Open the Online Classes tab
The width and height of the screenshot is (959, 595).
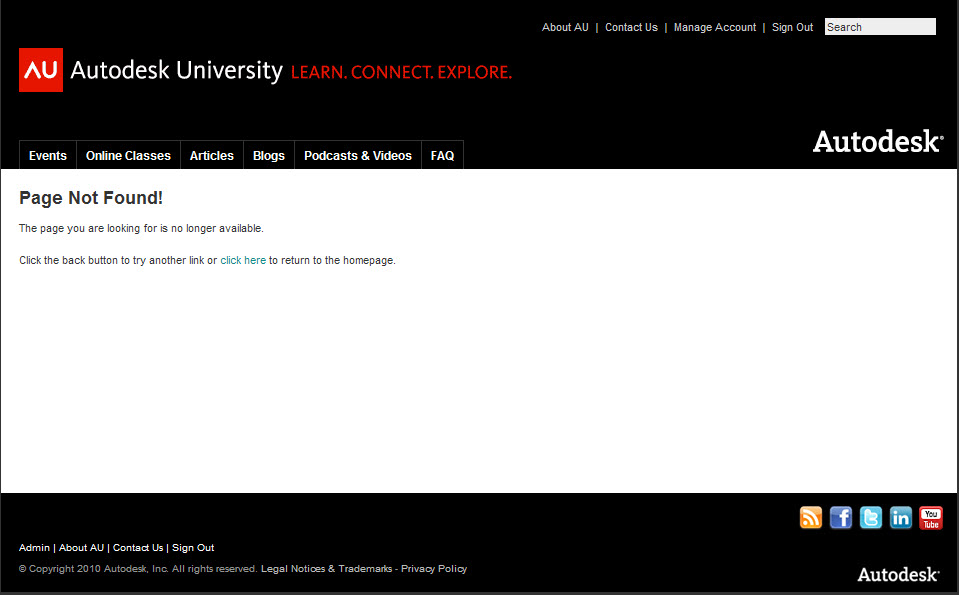[127, 155]
